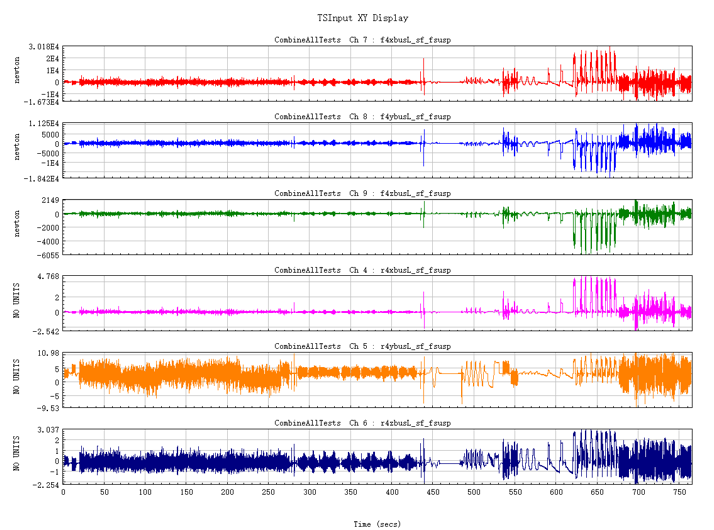
Task: Click the Time (secs) x-axis label
Action: point(377,524)
